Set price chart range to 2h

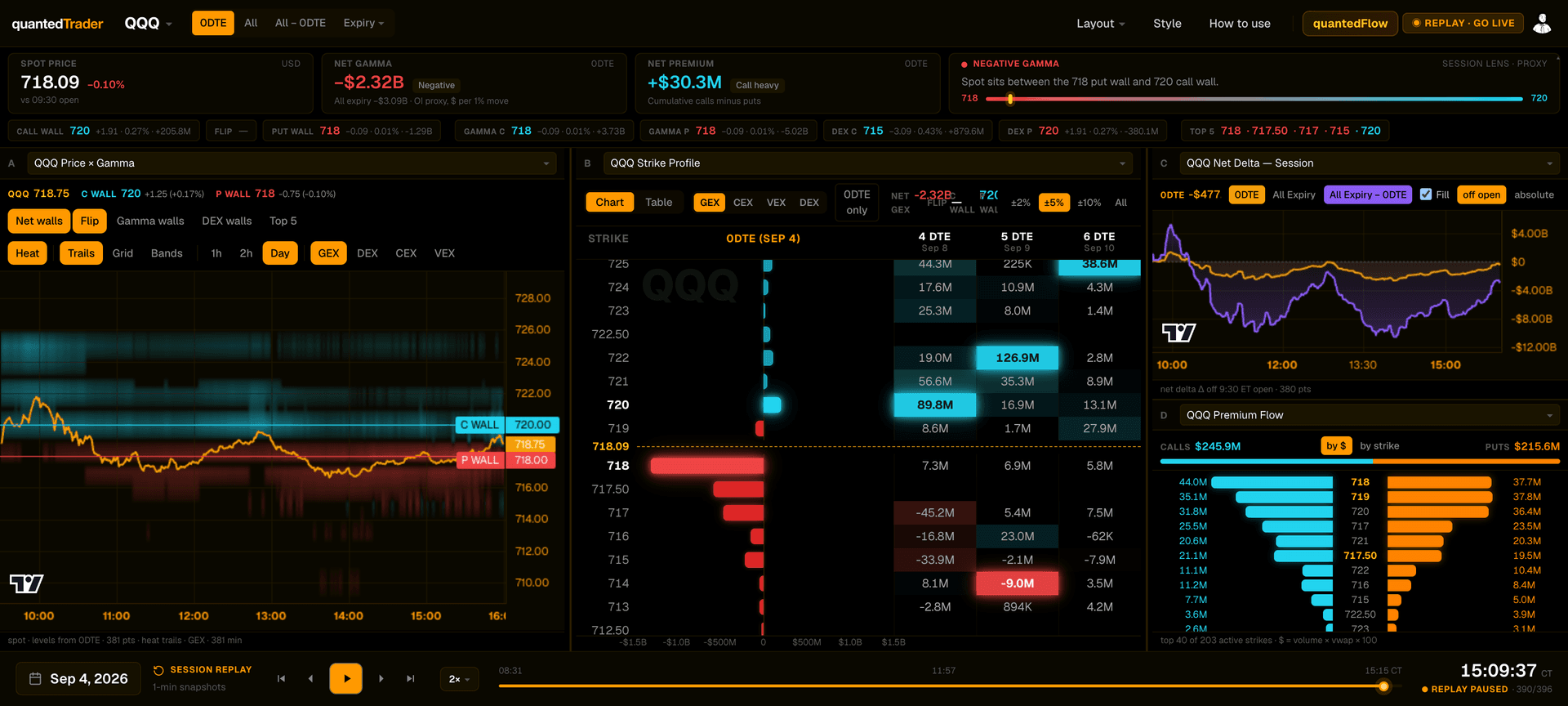pos(246,253)
